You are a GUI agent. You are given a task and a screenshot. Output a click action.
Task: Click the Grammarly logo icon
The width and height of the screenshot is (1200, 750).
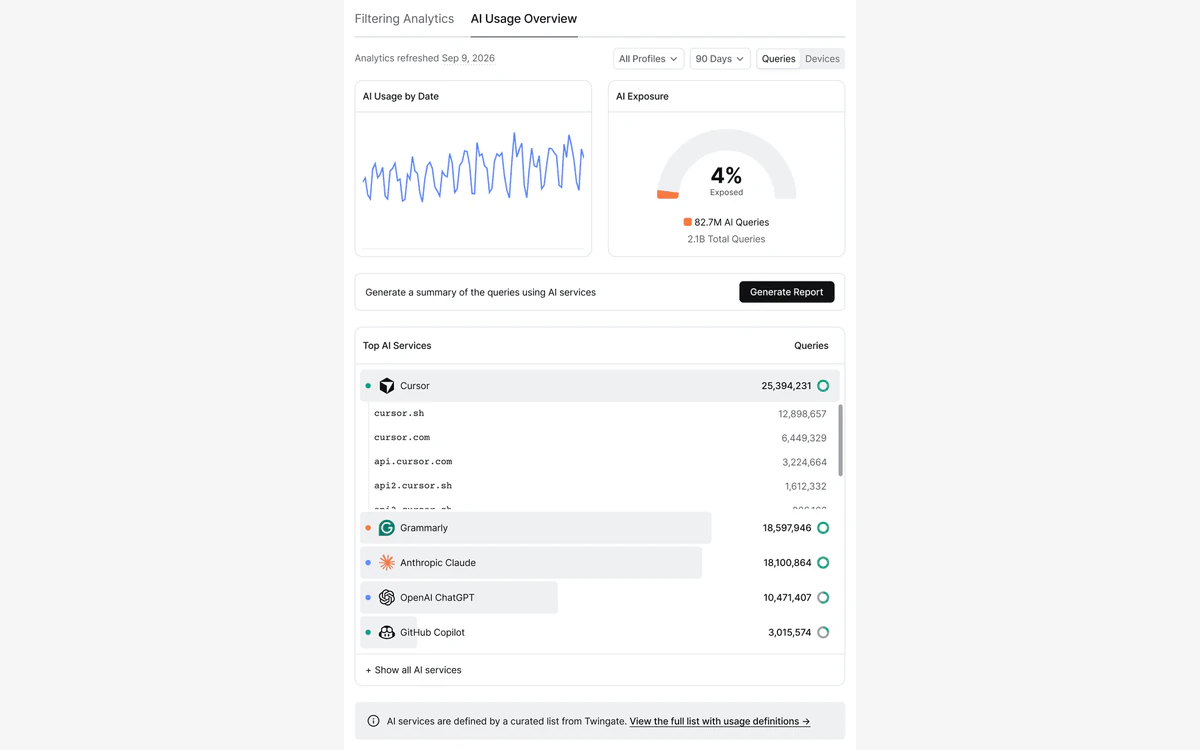click(x=387, y=528)
